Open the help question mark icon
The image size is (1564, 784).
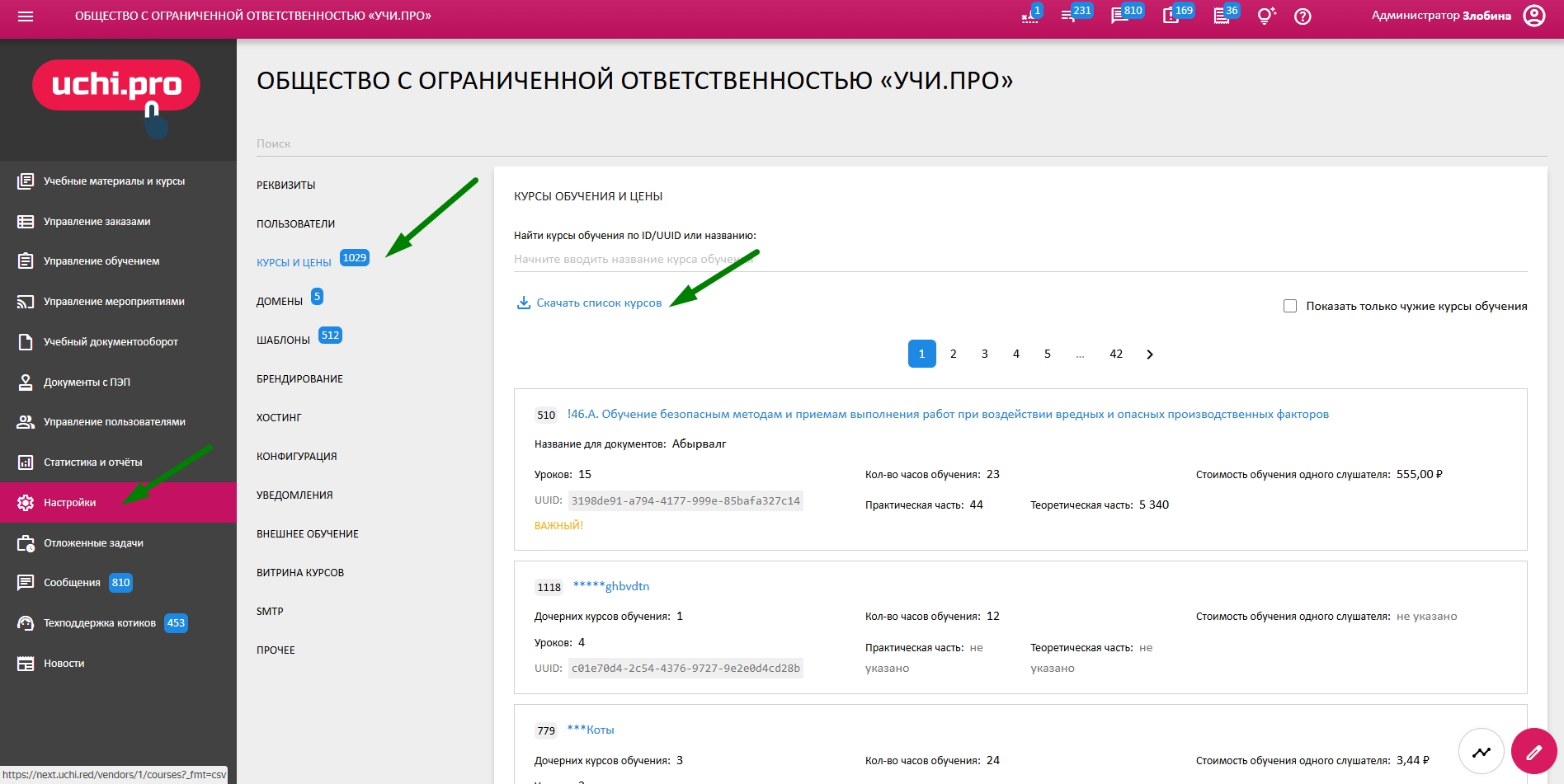[x=1303, y=16]
